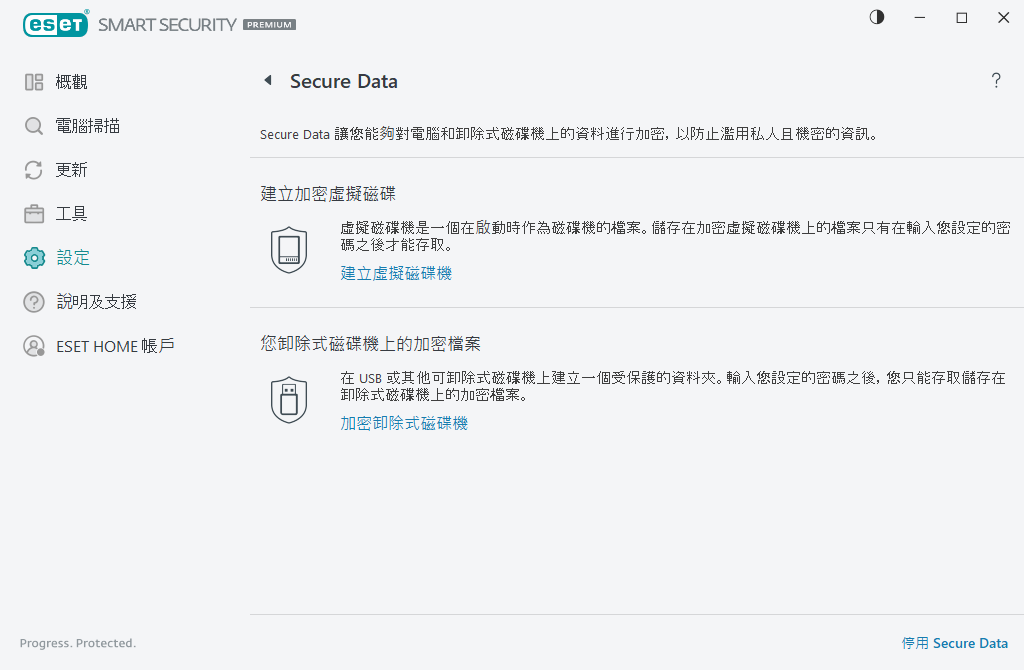Go back using the Secure Data back arrow
Screen dimensions: 1024x670
pyautogui.click(x=267, y=80)
